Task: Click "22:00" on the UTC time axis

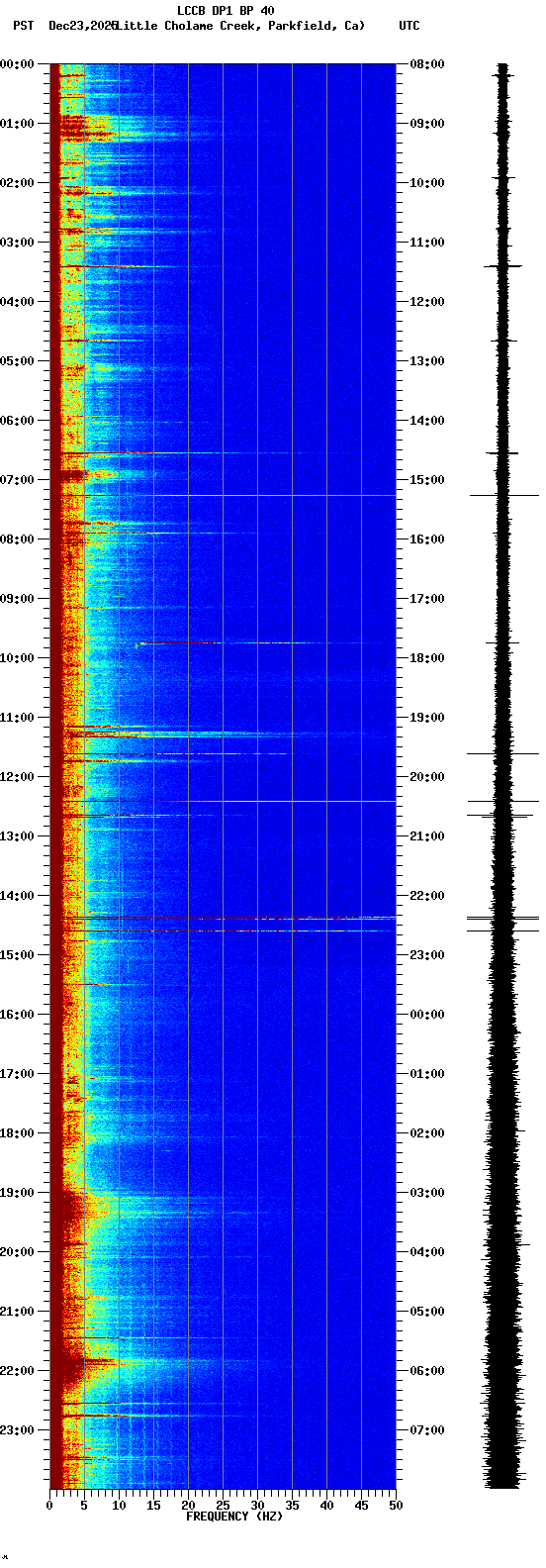Action: [427, 896]
